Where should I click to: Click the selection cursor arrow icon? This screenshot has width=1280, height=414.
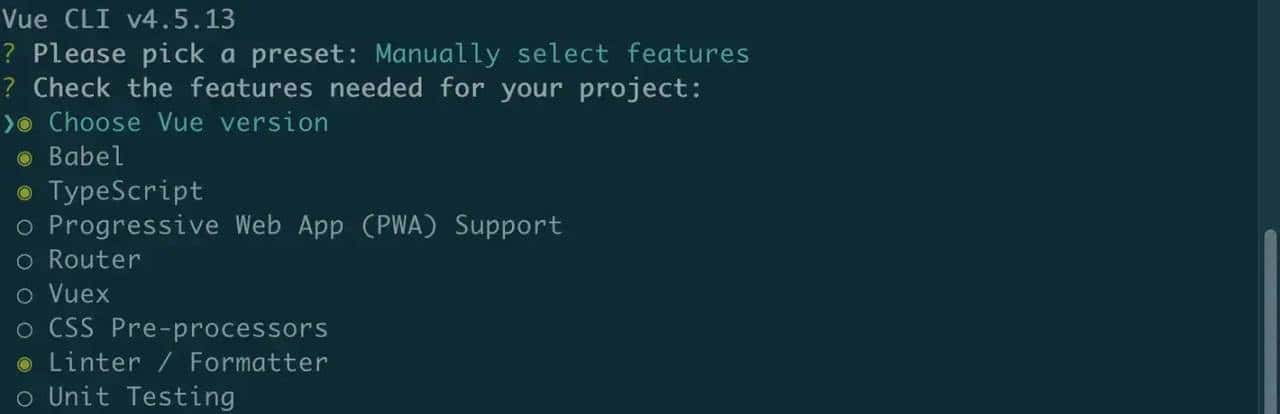click(x=8, y=123)
